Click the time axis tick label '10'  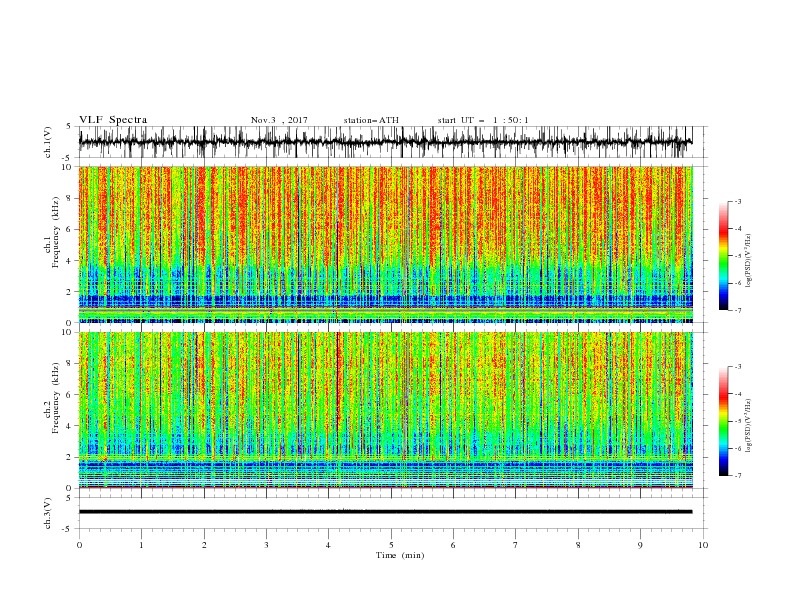703,545
